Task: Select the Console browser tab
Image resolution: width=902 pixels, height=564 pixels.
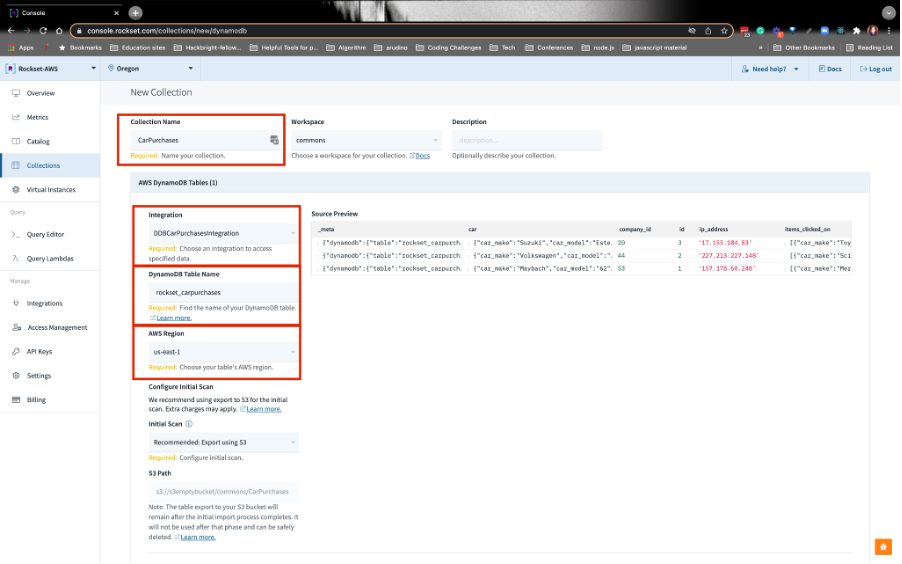Action: (x=63, y=13)
